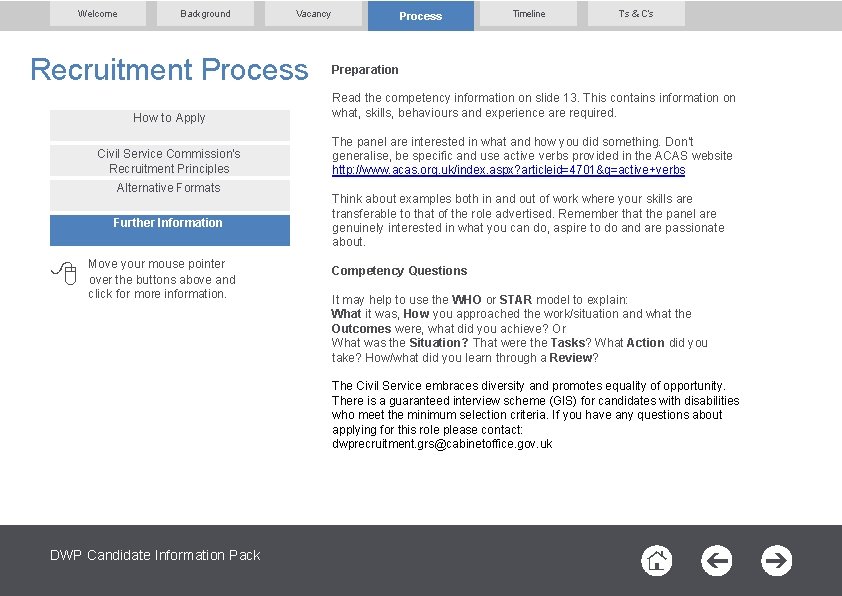Click the How to Apply button

point(168,118)
